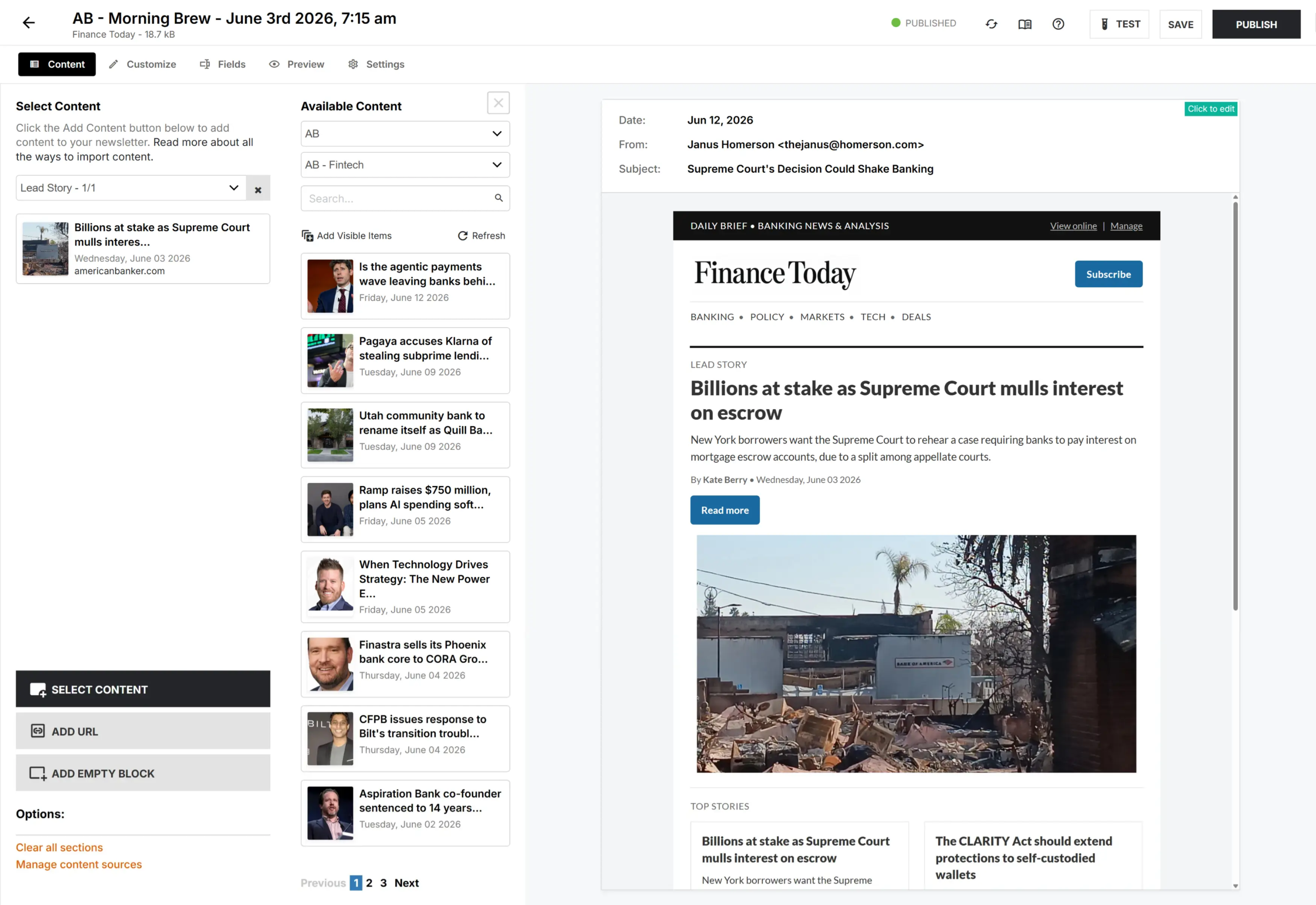Click the Clear all sections link

[x=60, y=848]
